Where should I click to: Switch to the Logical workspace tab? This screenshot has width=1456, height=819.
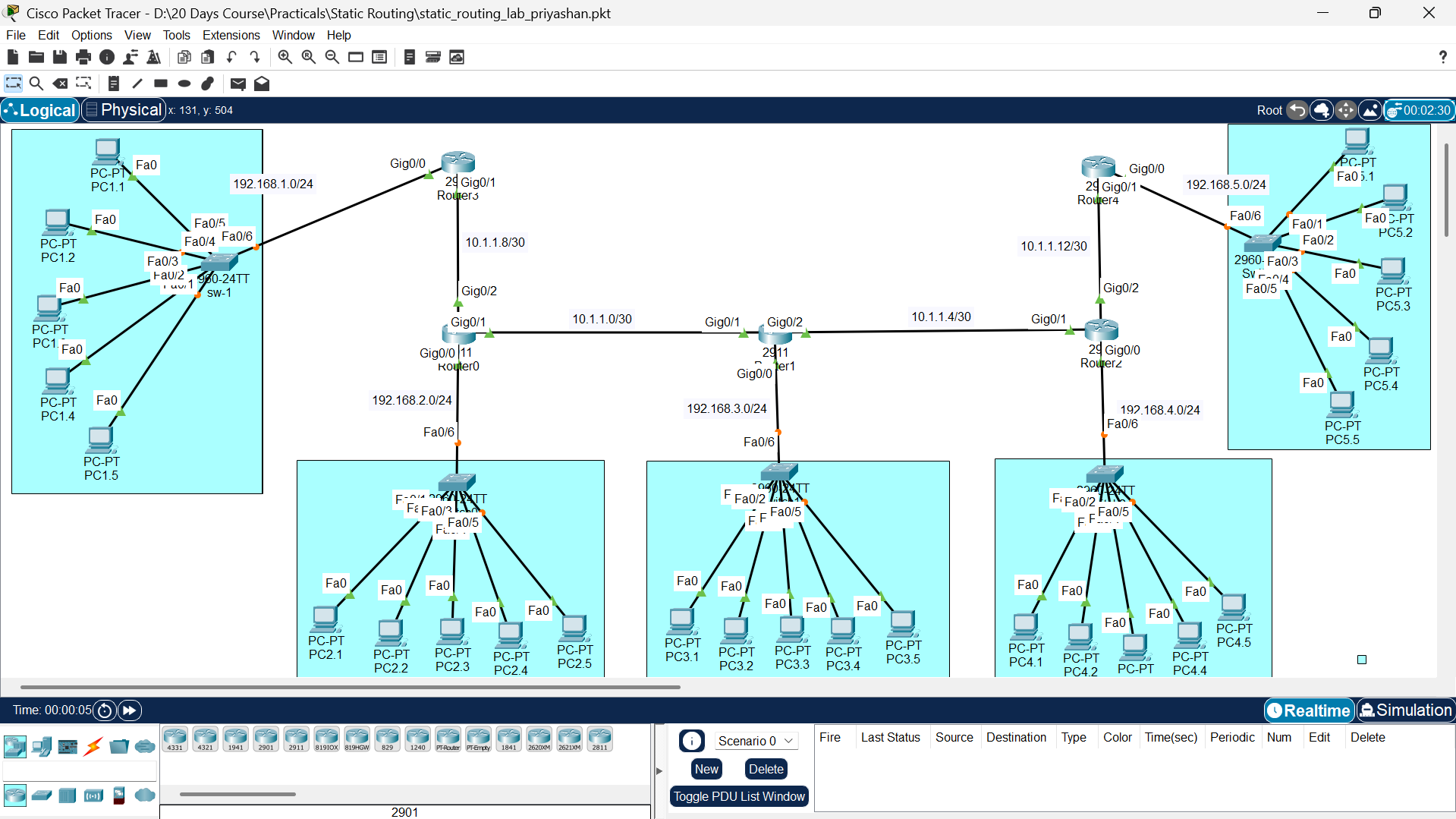pos(39,110)
